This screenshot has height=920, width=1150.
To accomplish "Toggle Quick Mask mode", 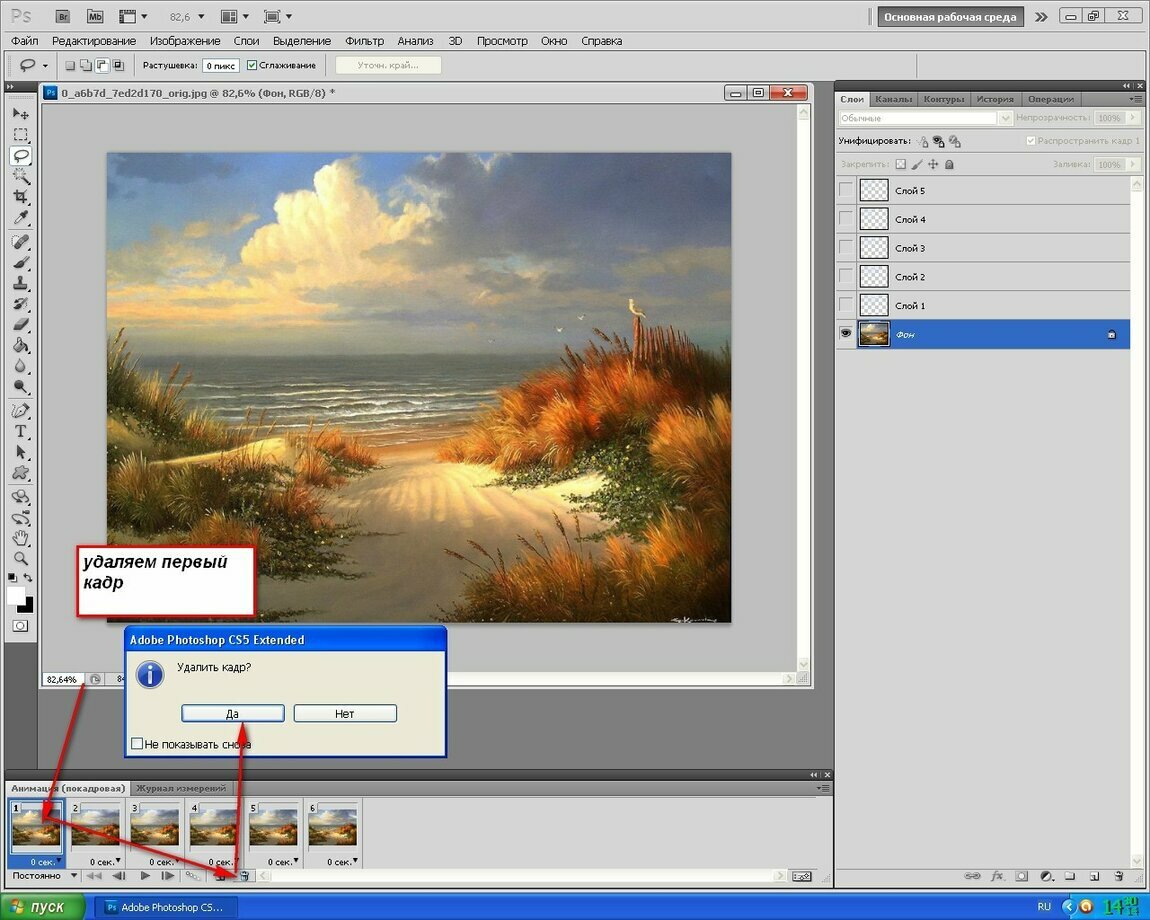I will pyautogui.click(x=21, y=626).
